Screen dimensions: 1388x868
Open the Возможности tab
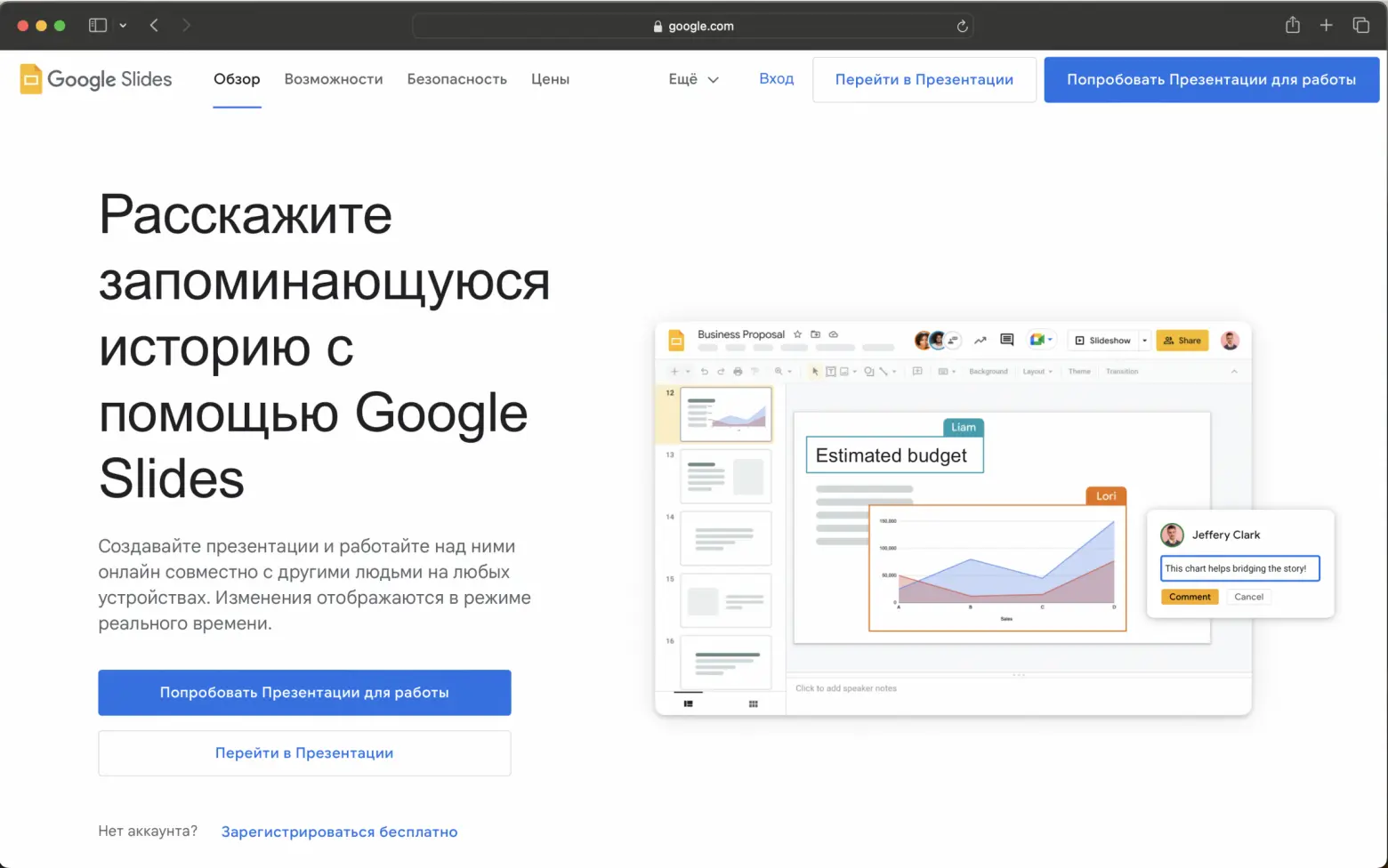click(334, 79)
